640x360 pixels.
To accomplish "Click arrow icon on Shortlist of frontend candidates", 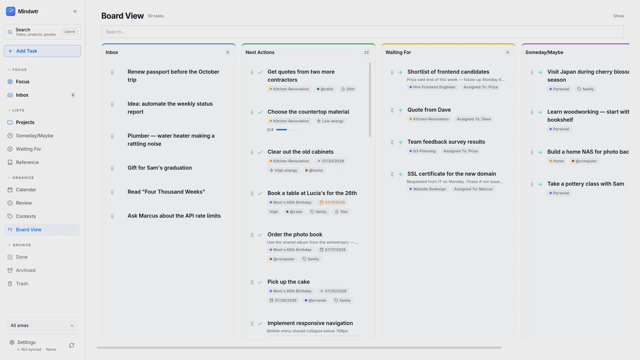I will click(x=400, y=72).
